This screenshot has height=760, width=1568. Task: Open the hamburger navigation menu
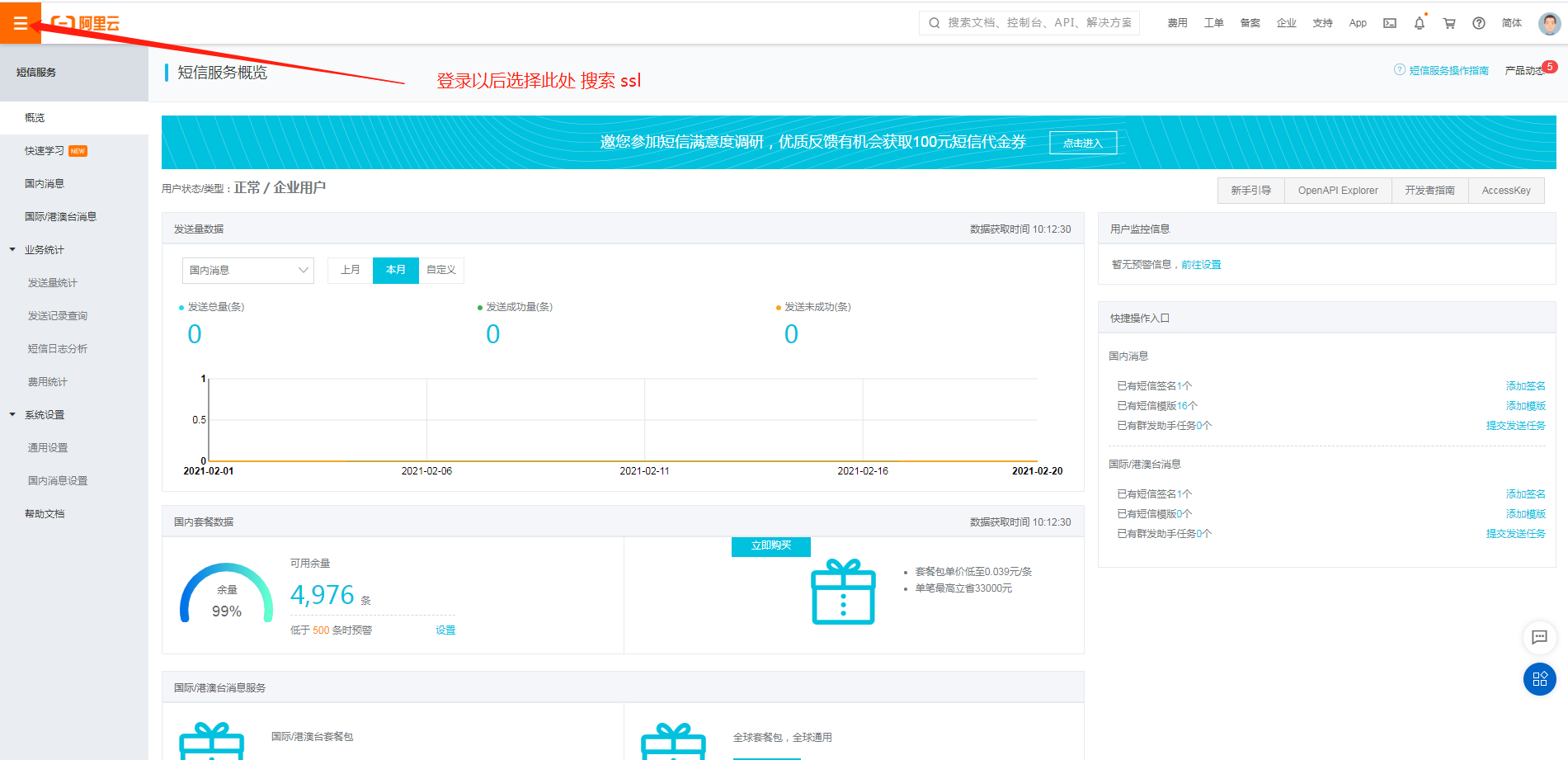[x=20, y=23]
